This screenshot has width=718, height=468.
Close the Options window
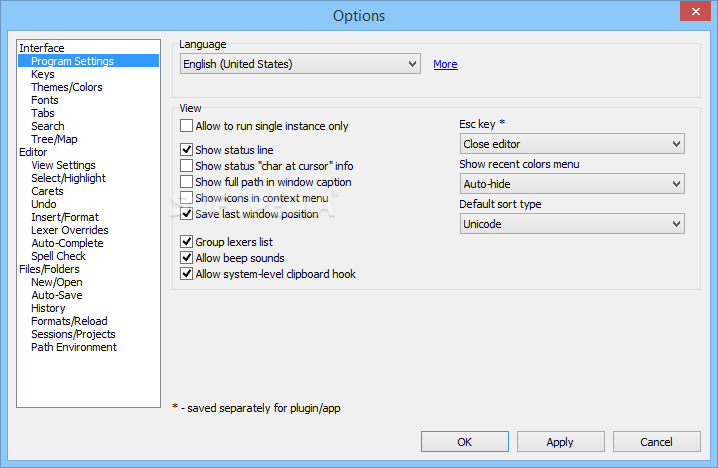(695, 11)
